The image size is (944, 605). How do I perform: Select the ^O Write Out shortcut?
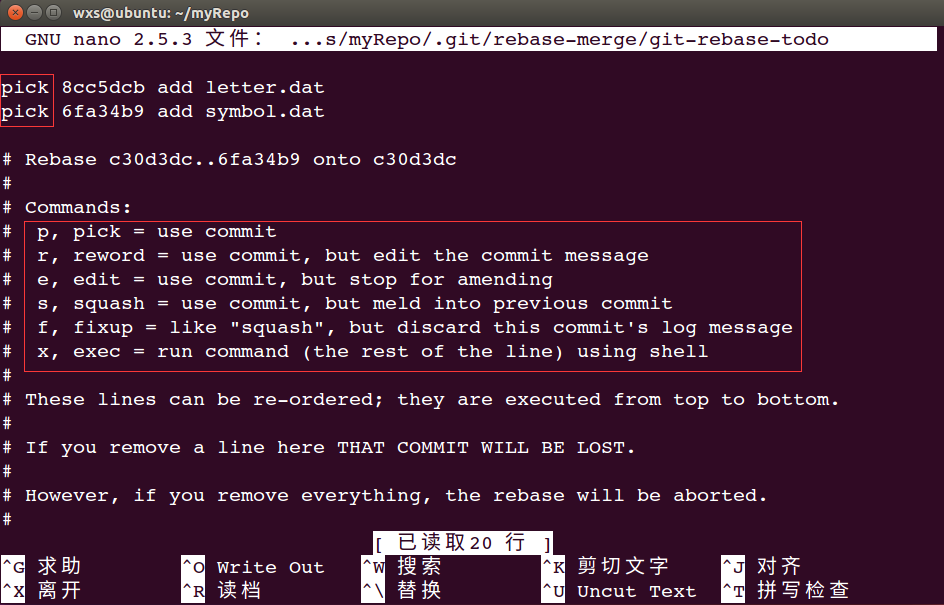(x=253, y=567)
